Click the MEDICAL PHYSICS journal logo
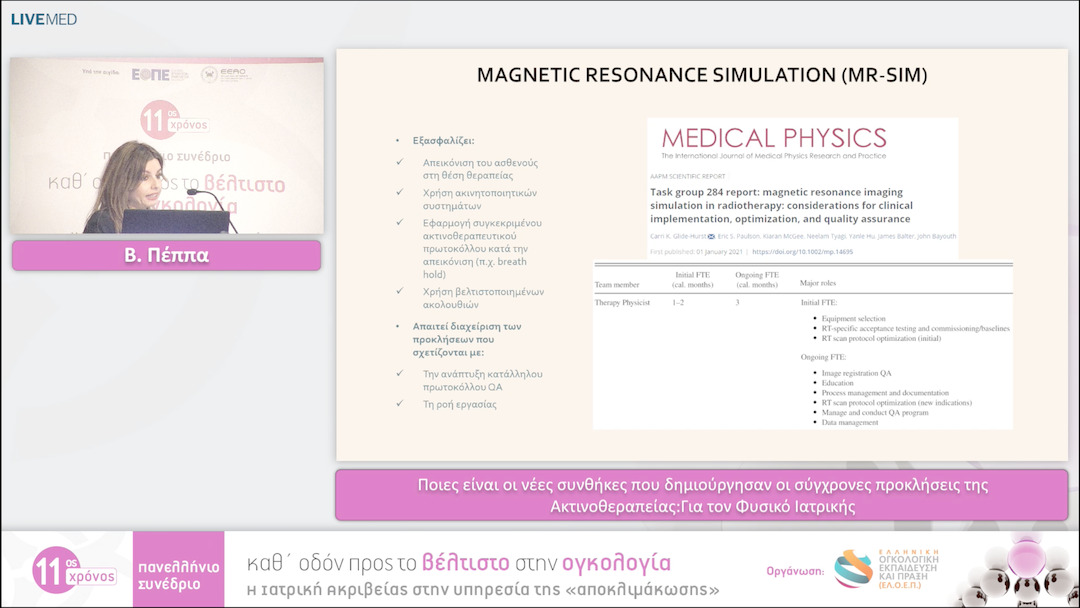This screenshot has height=608, width=1080. 773,139
